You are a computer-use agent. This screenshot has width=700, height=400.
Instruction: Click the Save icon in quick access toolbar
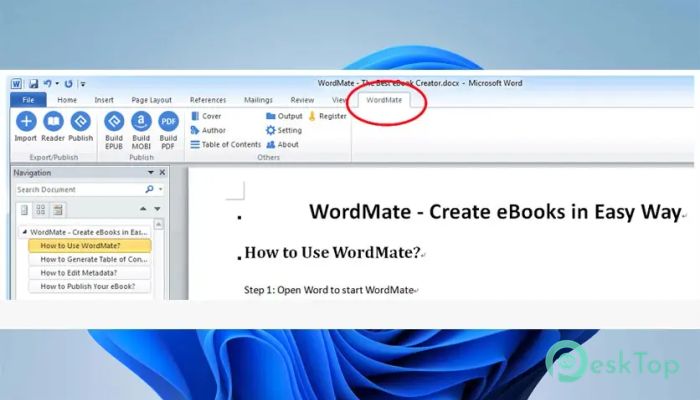pyautogui.click(x=33, y=84)
